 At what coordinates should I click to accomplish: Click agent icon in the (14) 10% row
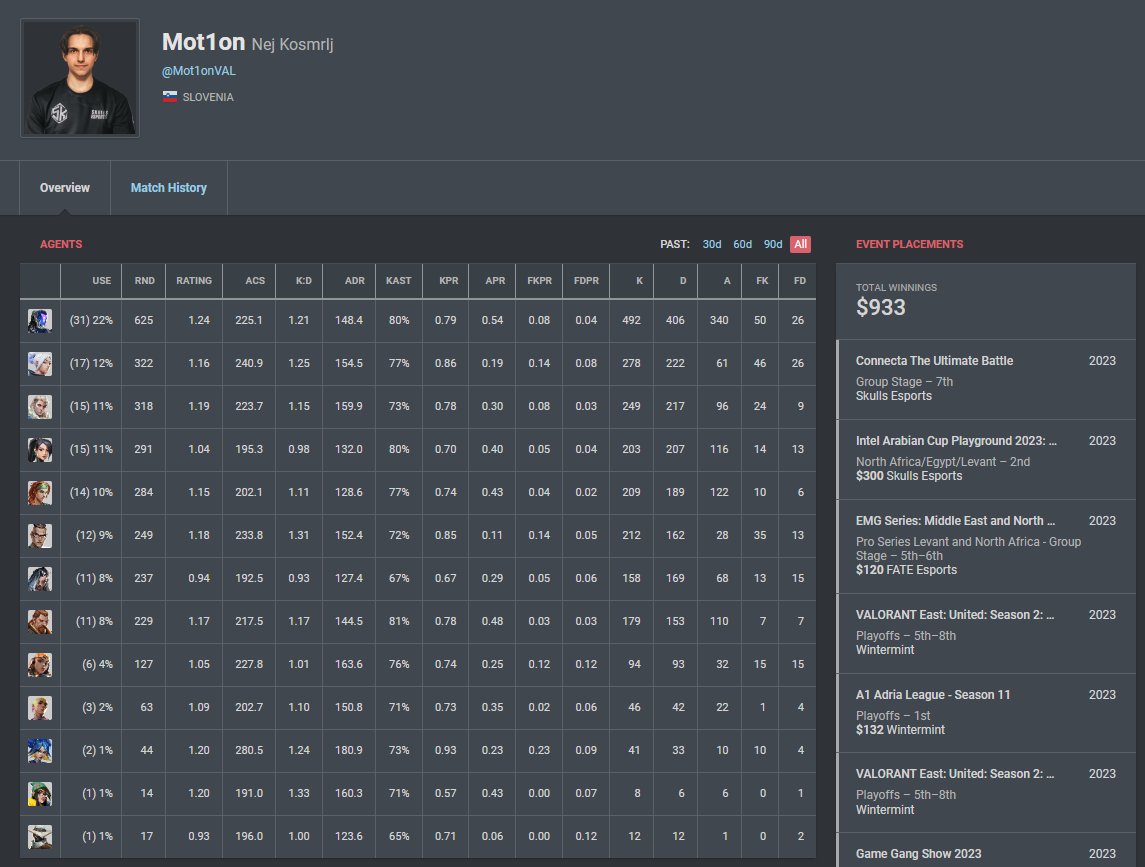click(39, 492)
